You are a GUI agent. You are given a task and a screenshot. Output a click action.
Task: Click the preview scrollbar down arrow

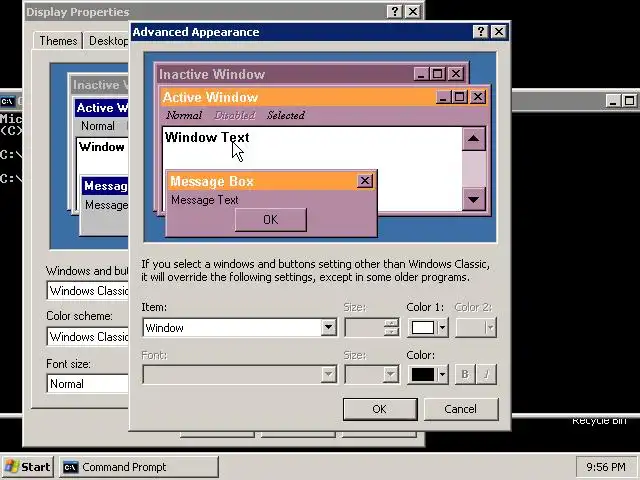click(473, 199)
